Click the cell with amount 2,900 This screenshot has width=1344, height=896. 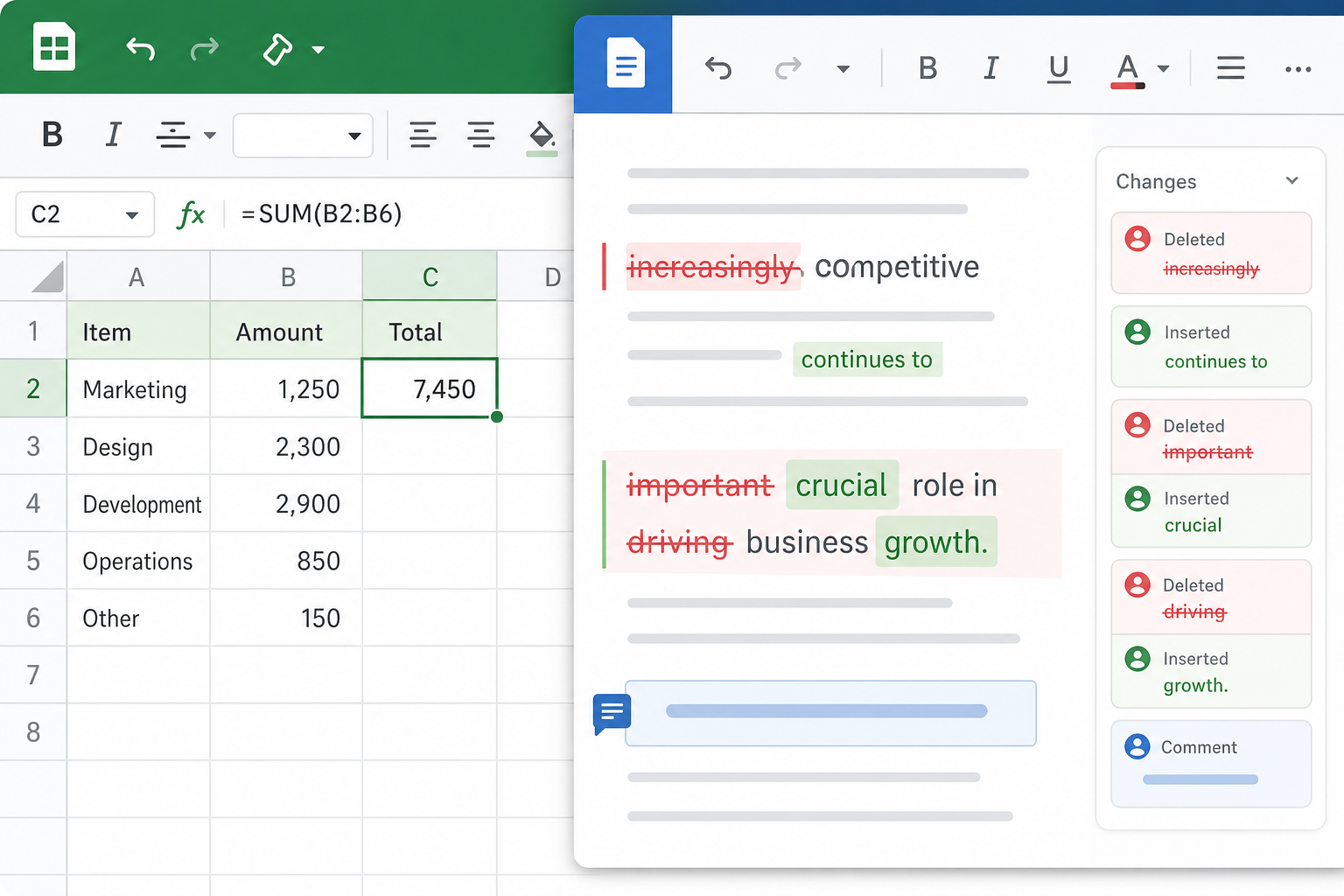(x=286, y=503)
